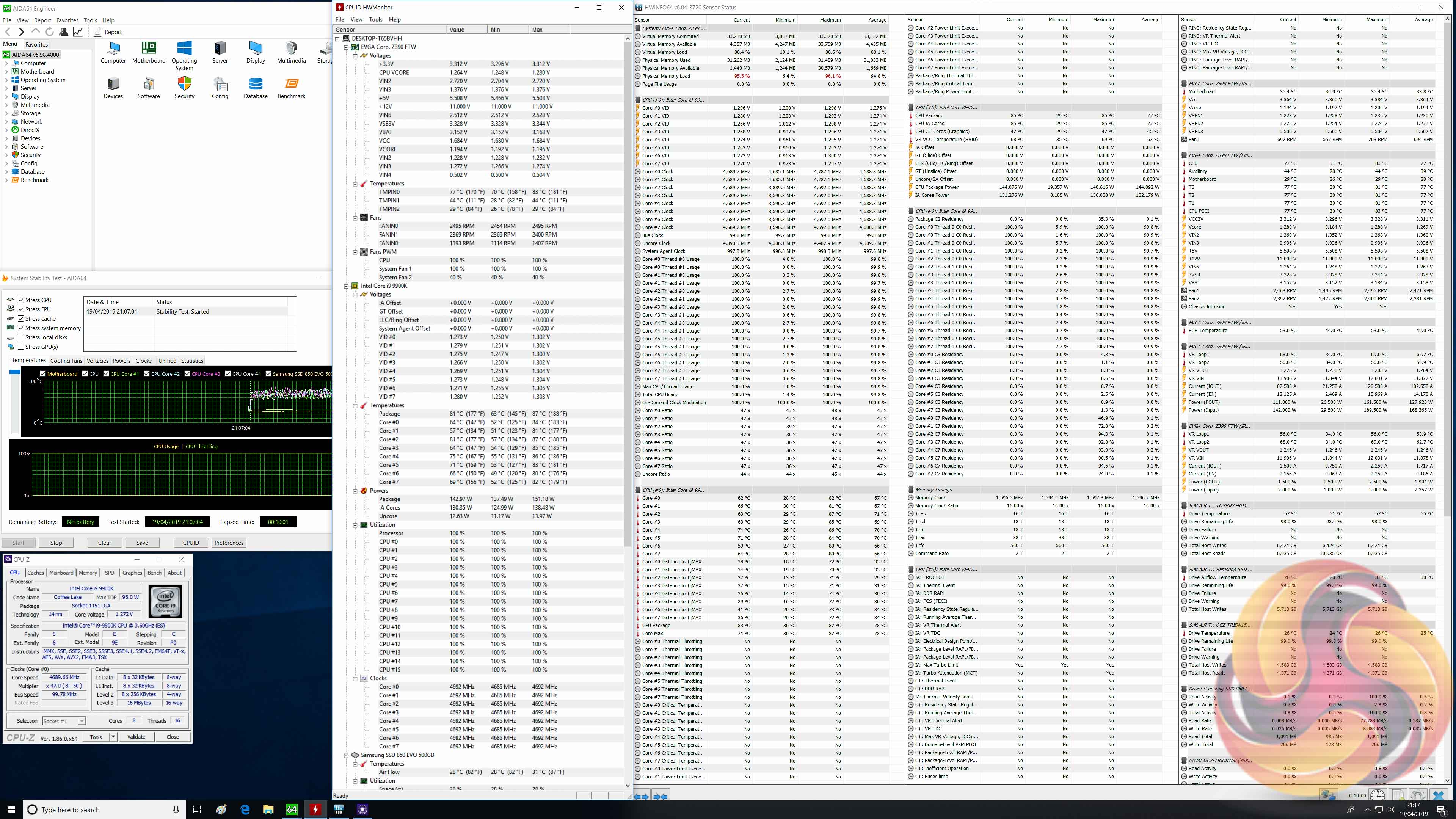Switch to the Cooling Fans tab
This screenshot has width=1456, height=819.
[66, 361]
